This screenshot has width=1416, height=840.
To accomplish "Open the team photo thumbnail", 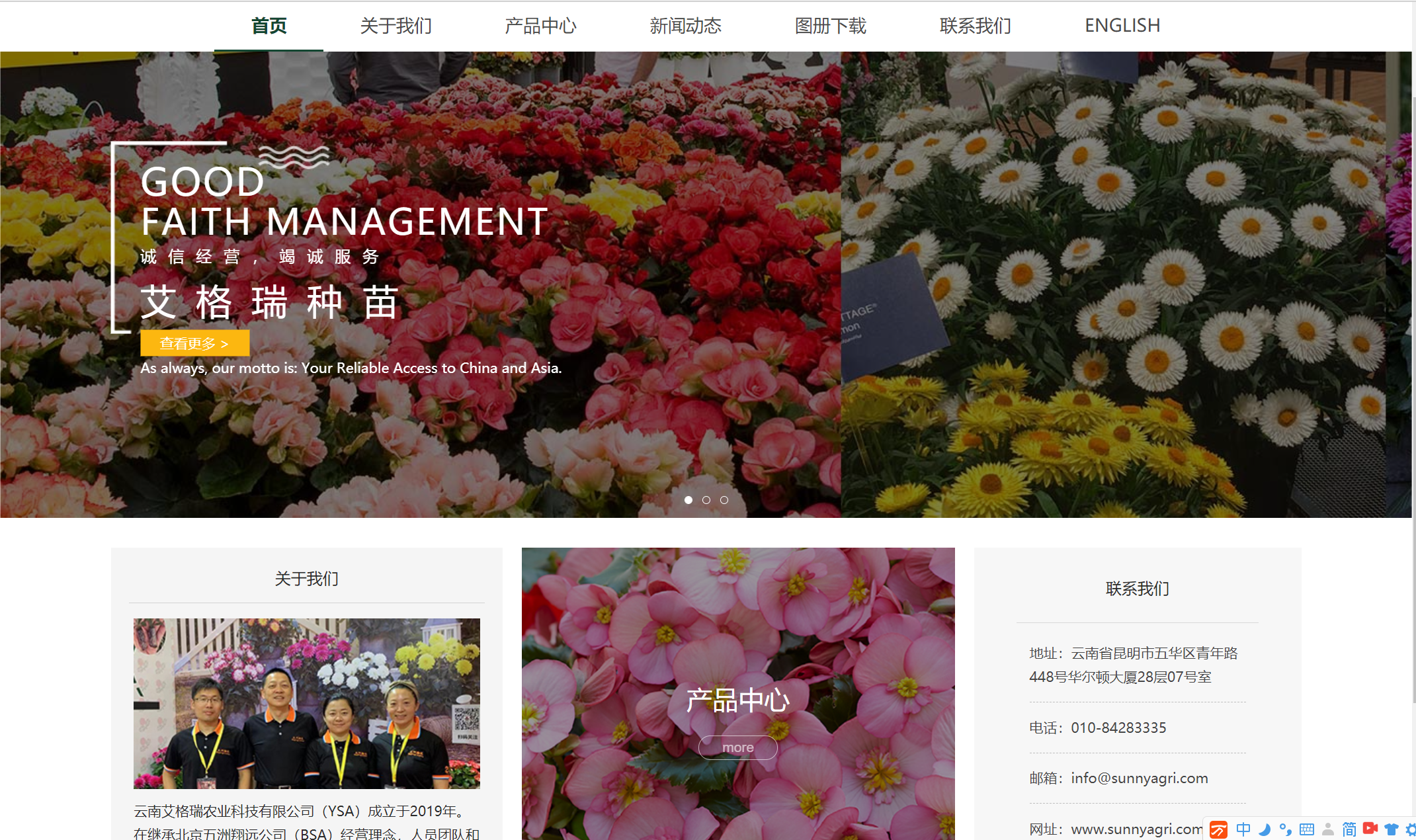I will [306, 703].
